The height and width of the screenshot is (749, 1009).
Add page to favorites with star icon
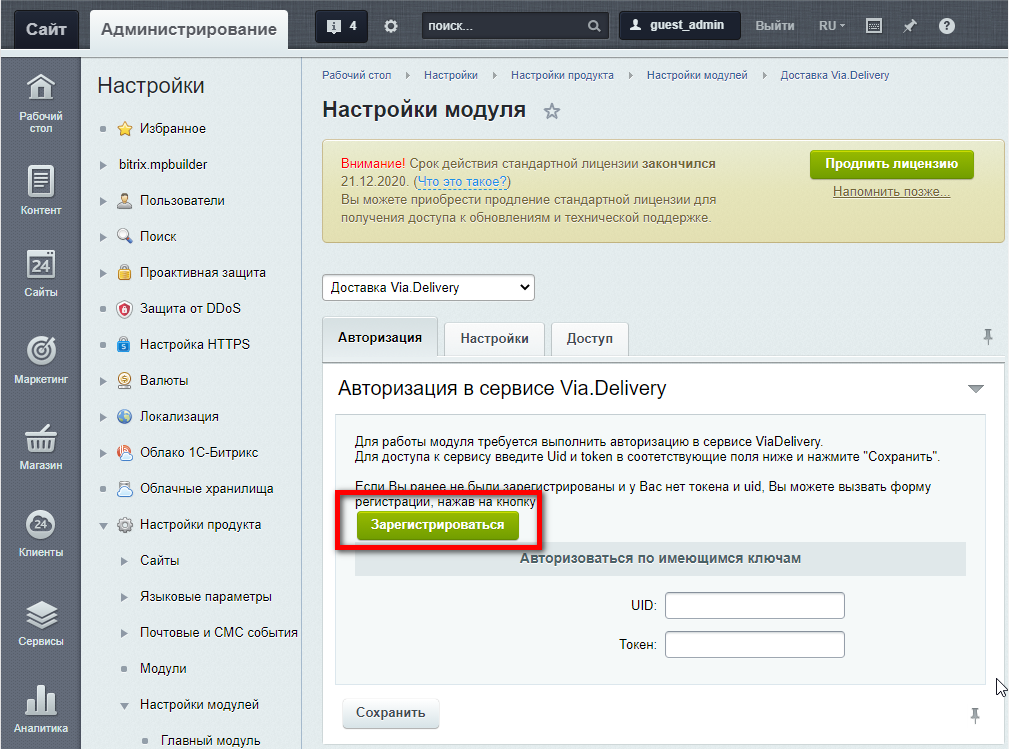pos(551,111)
